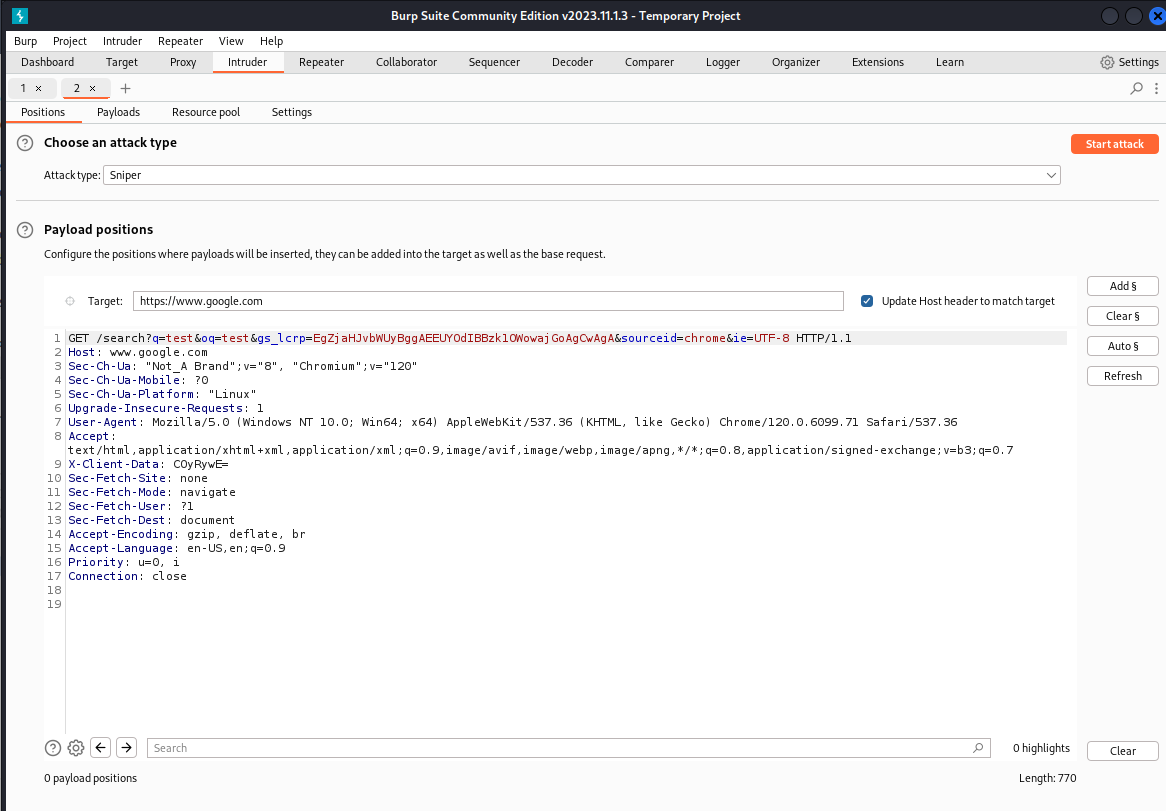Open the three-dot menu next to the magnifier

(1157, 88)
